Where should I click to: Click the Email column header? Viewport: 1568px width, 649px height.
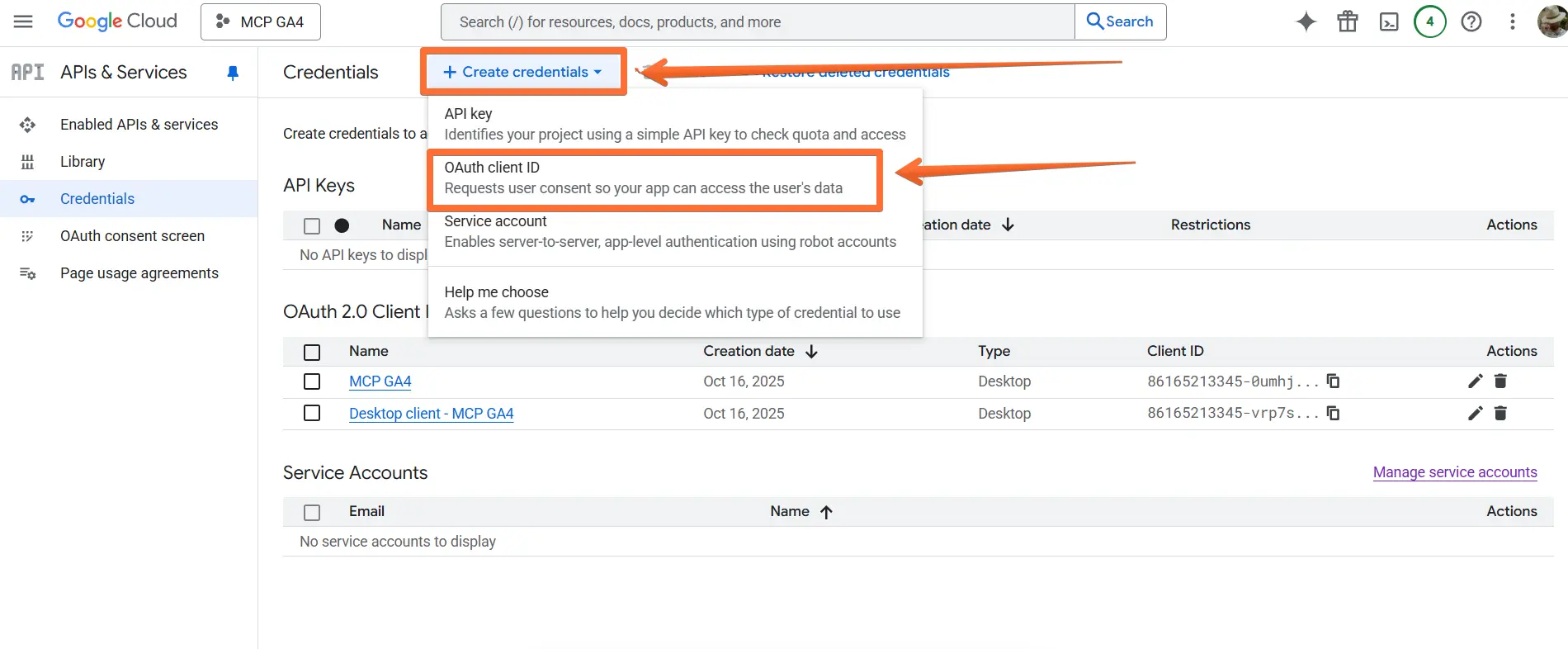tap(366, 511)
